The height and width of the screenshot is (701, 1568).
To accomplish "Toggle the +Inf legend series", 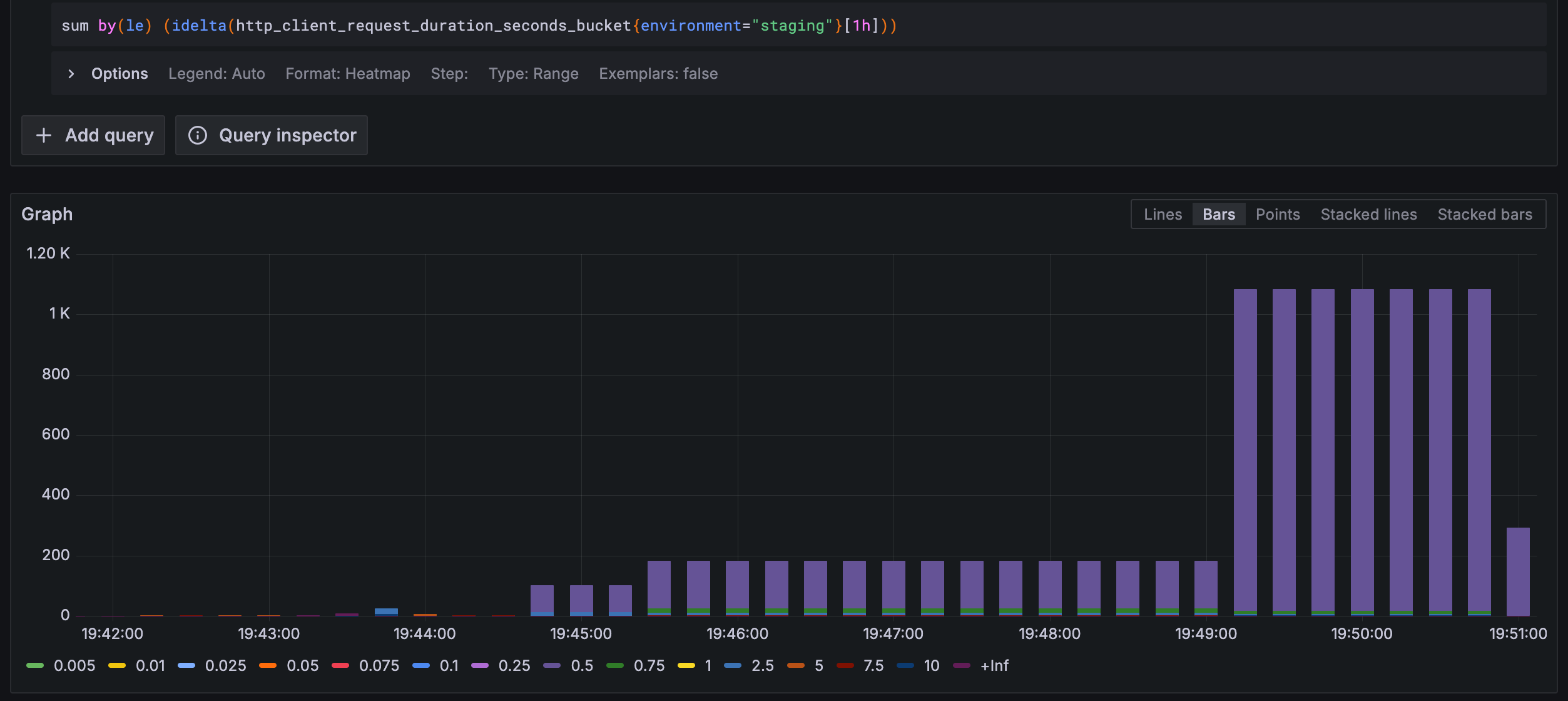I will click(994, 666).
